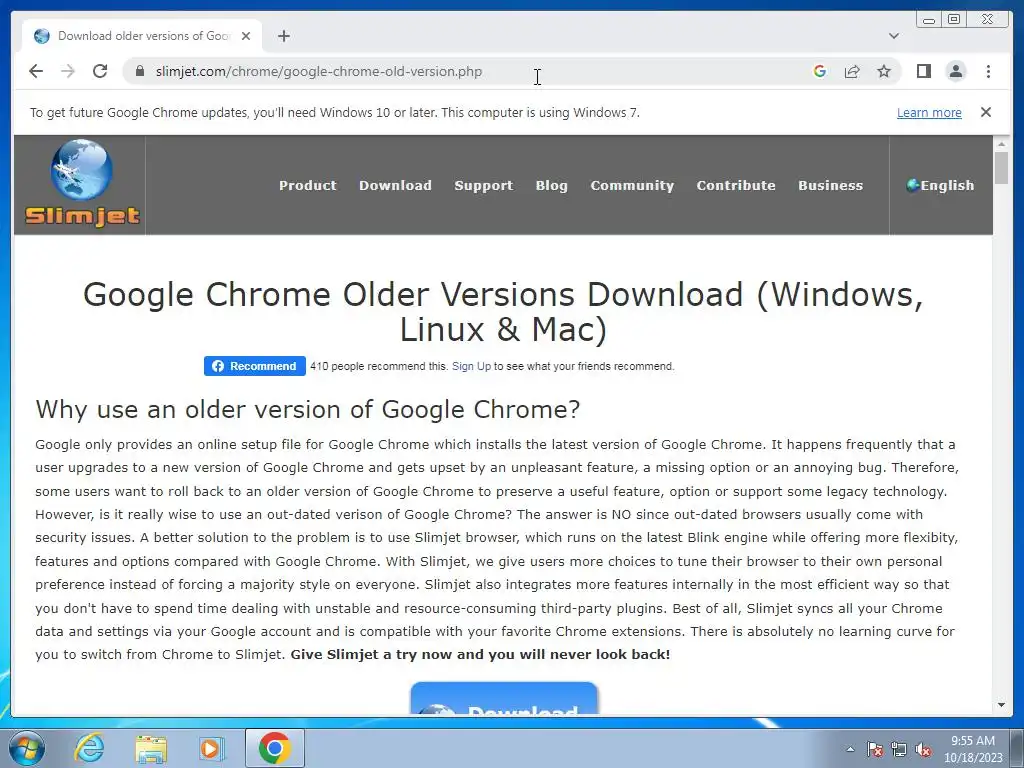Click the Chrome taskbar icon

(x=274, y=748)
